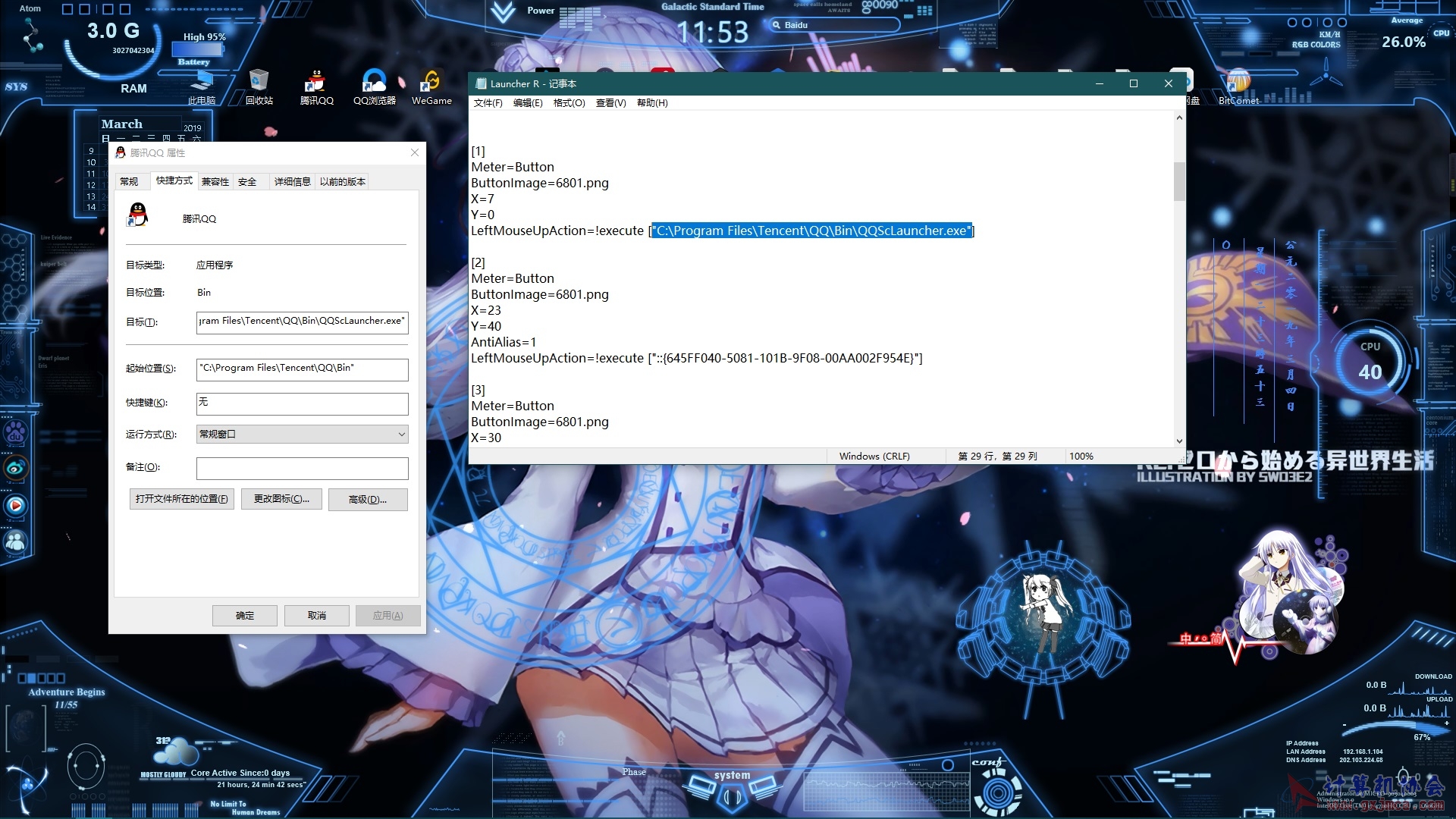The height and width of the screenshot is (819, 1456).
Task: Click the circular CPU 40 gauge
Action: [x=1370, y=362]
